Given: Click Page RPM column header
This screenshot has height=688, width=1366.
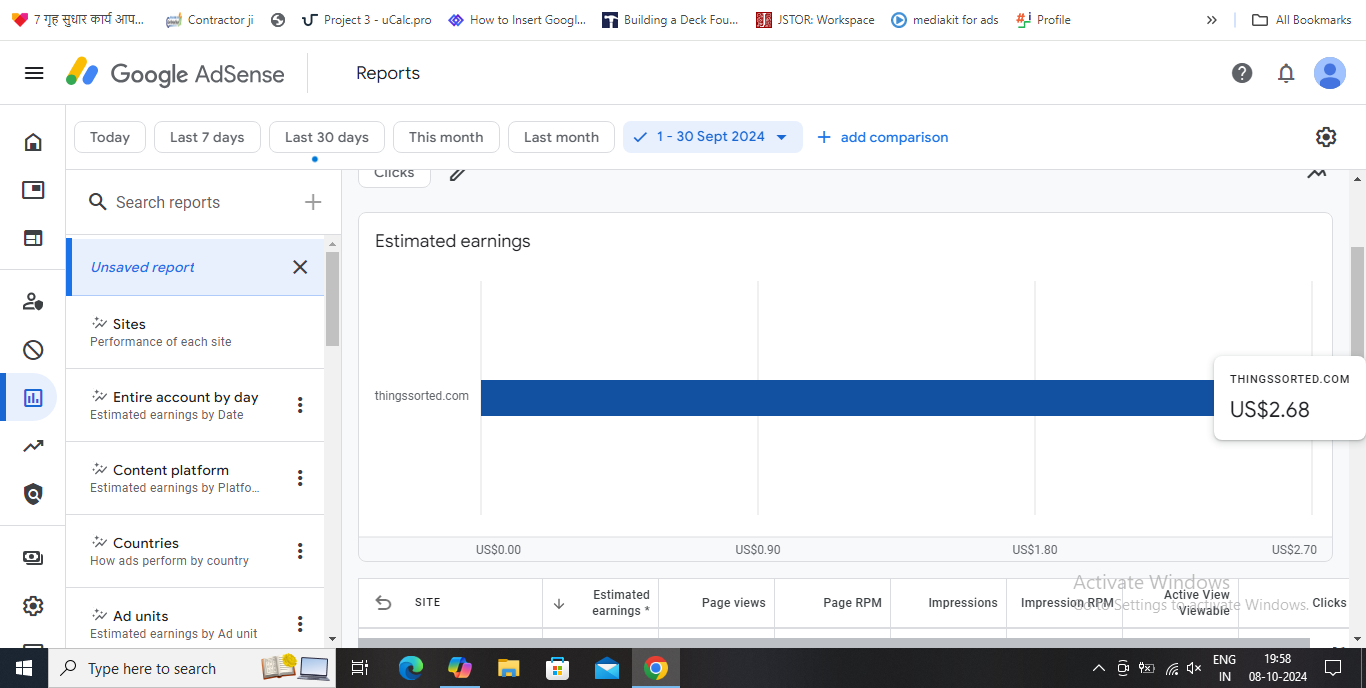Looking at the screenshot, I should pos(852,603).
